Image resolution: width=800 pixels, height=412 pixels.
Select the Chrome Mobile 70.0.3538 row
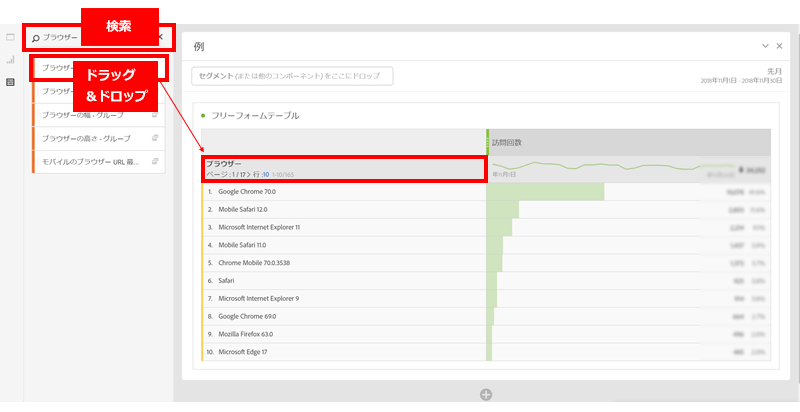[344, 263]
